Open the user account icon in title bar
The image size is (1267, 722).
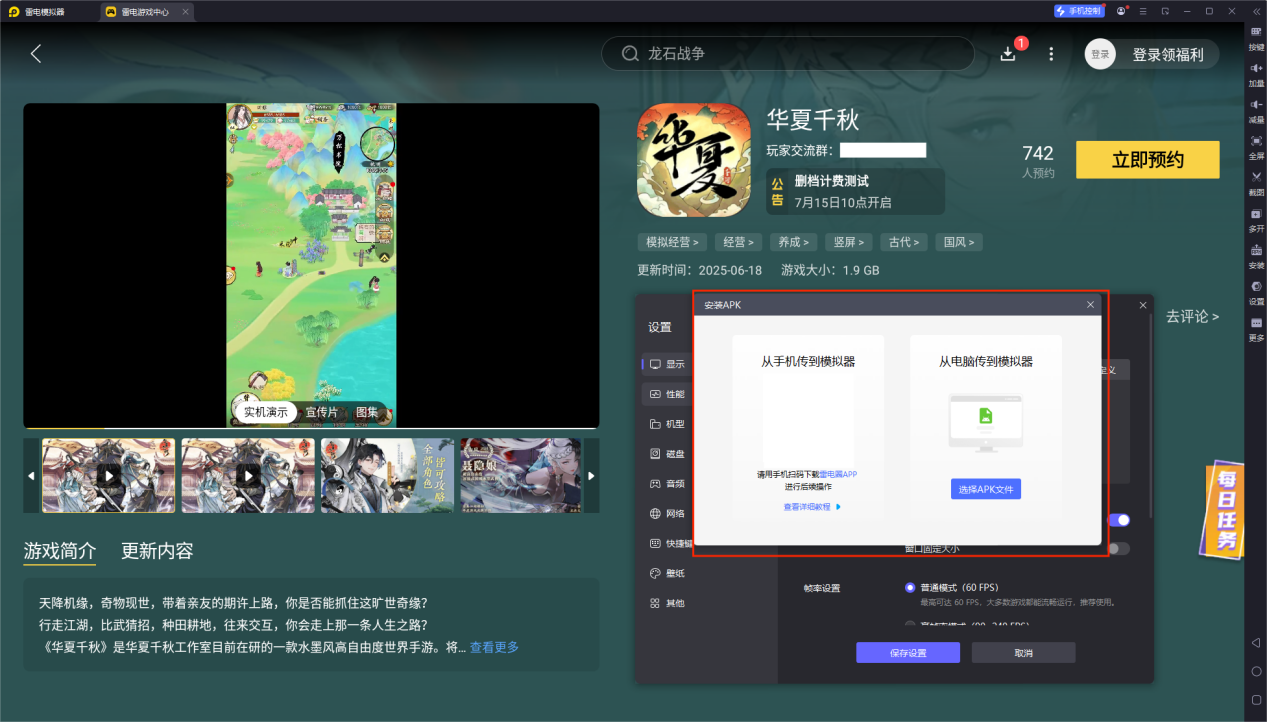[1122, 11]
